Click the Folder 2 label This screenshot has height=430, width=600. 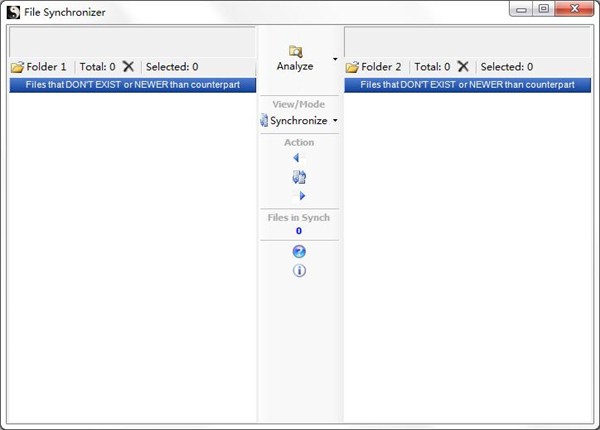pos(381,67)
